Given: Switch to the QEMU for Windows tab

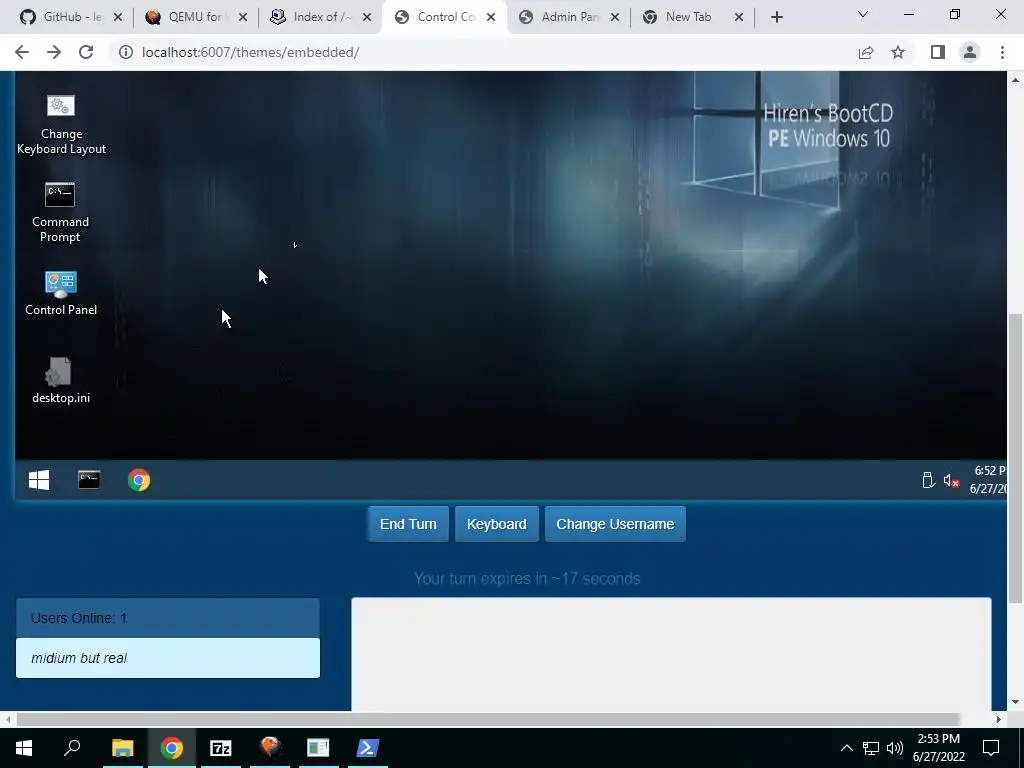Looking at the screenshot, I should 195,17.
